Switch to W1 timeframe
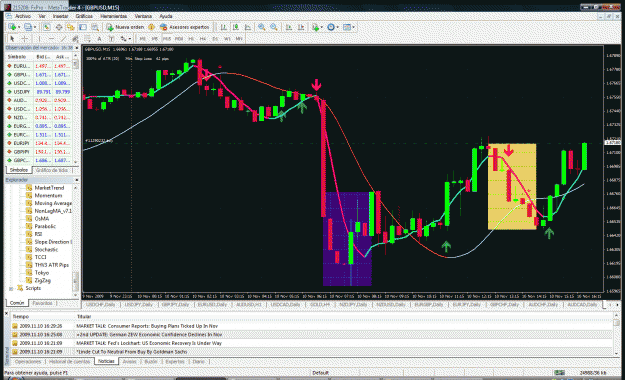 [227, 39]
